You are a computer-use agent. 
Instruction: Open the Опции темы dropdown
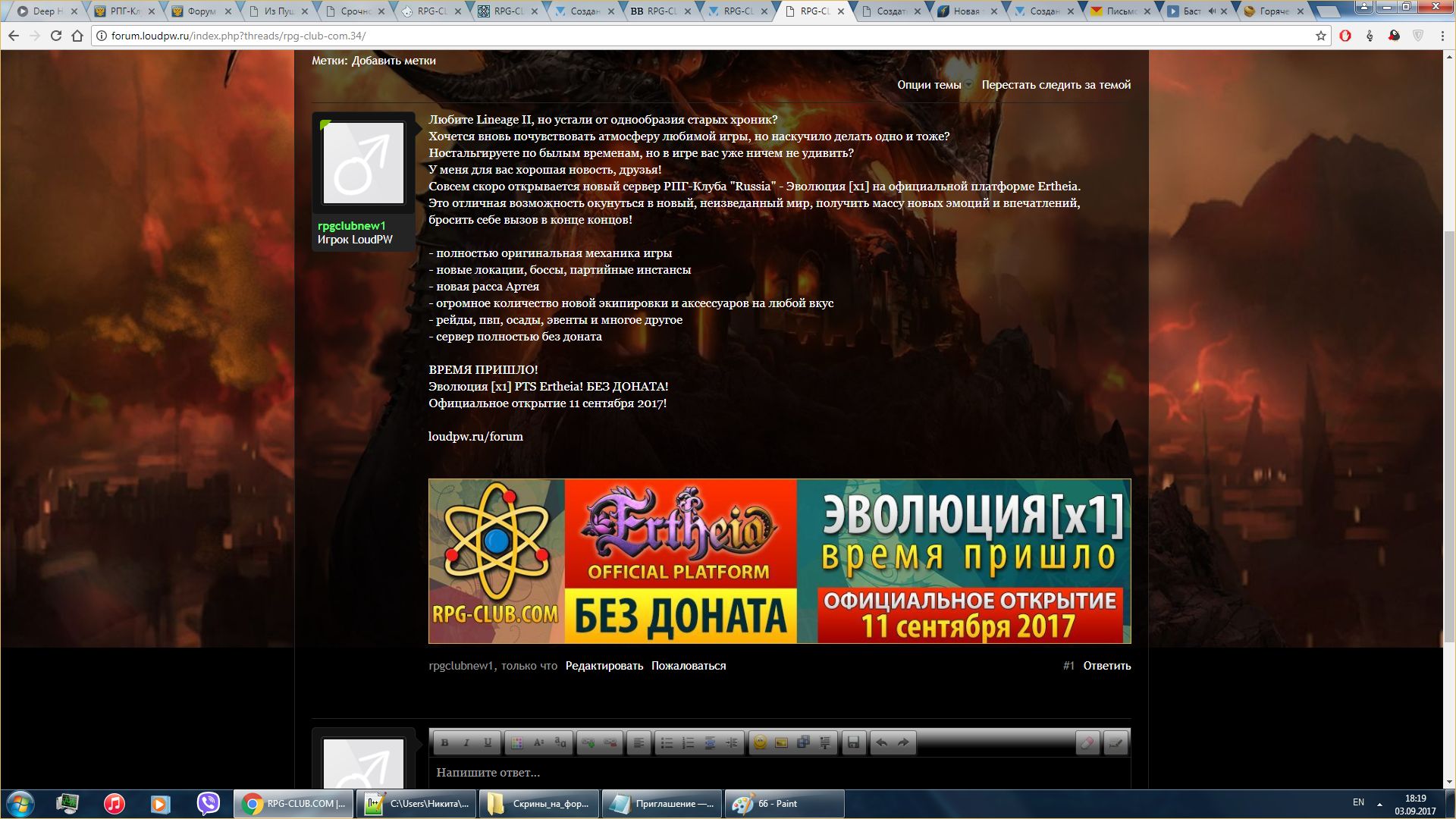[934, 85]
